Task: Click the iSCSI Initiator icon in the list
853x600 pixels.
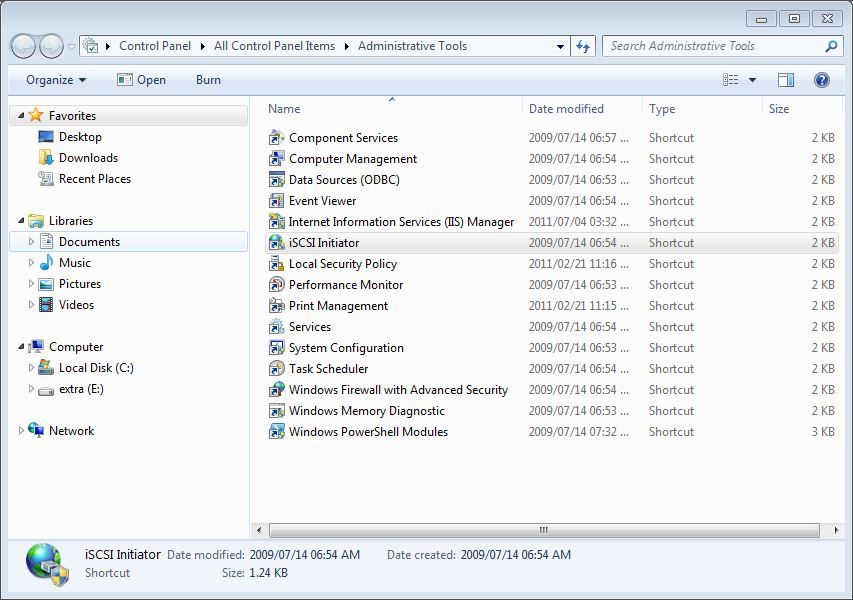Action: [276, 243]
